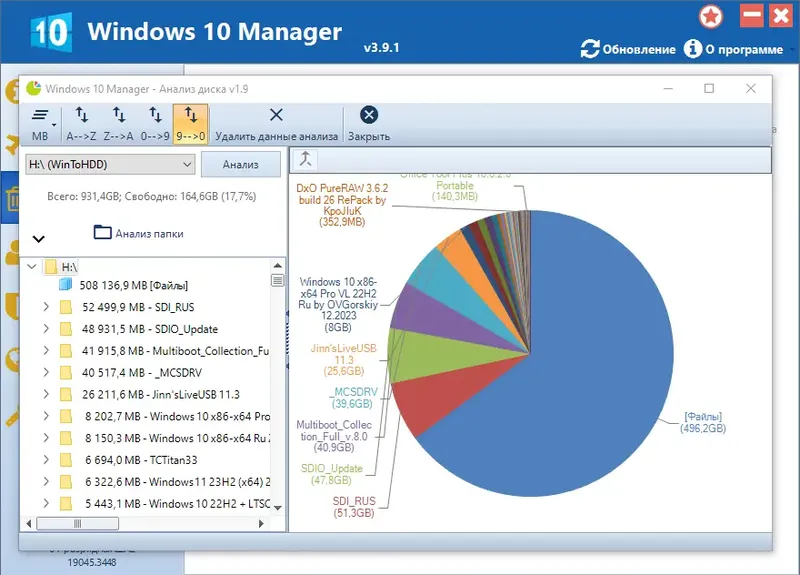Click Анализ папки folder analysis

[x=139, y=233]
